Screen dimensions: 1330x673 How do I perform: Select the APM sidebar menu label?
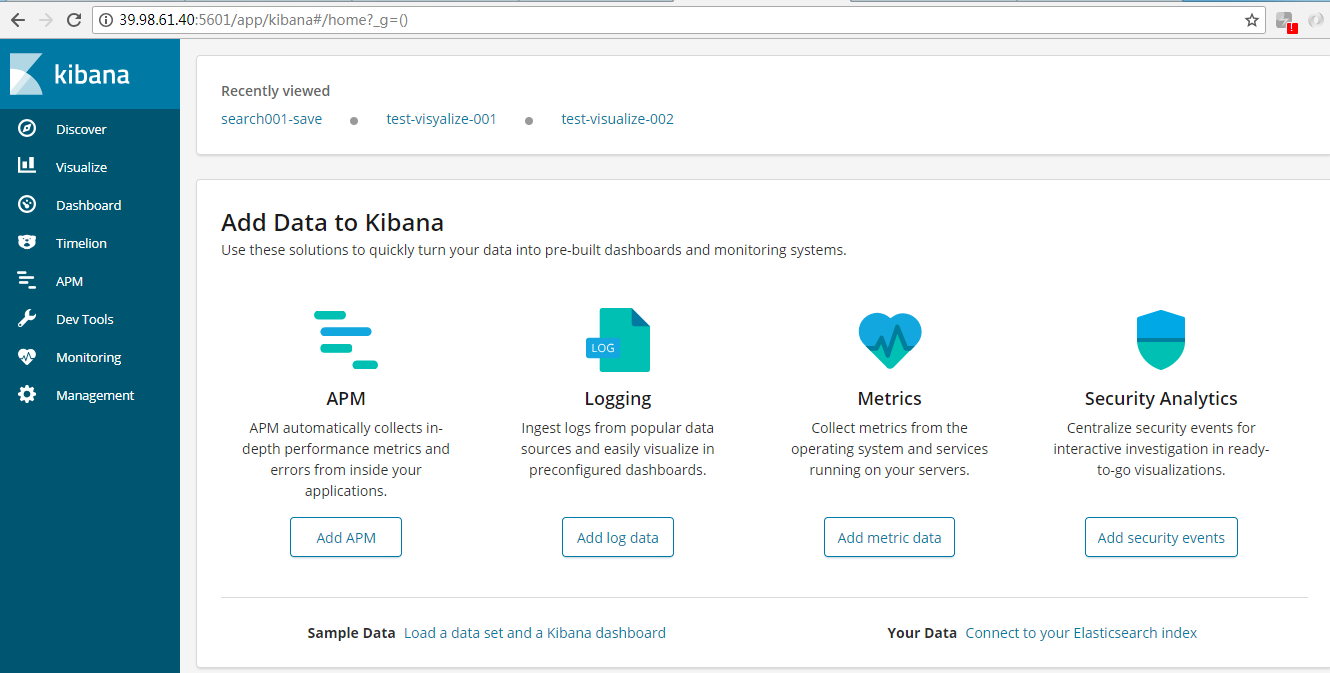coord(69,282)
